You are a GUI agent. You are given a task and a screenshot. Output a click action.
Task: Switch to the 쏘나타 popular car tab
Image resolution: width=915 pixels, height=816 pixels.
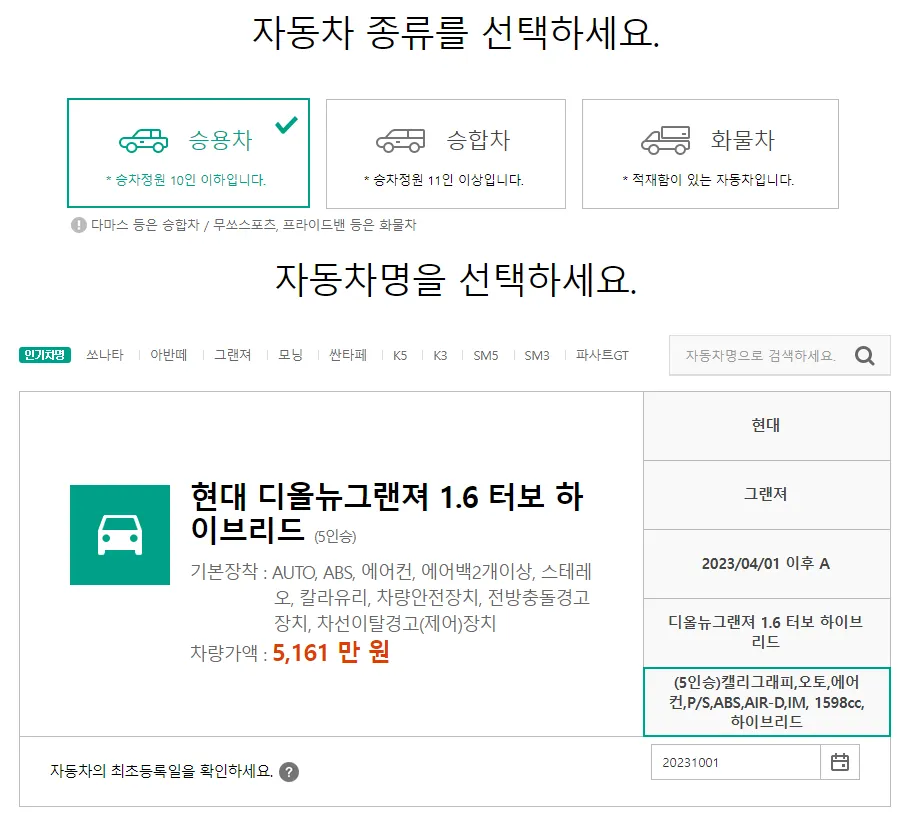coord(108,354)
